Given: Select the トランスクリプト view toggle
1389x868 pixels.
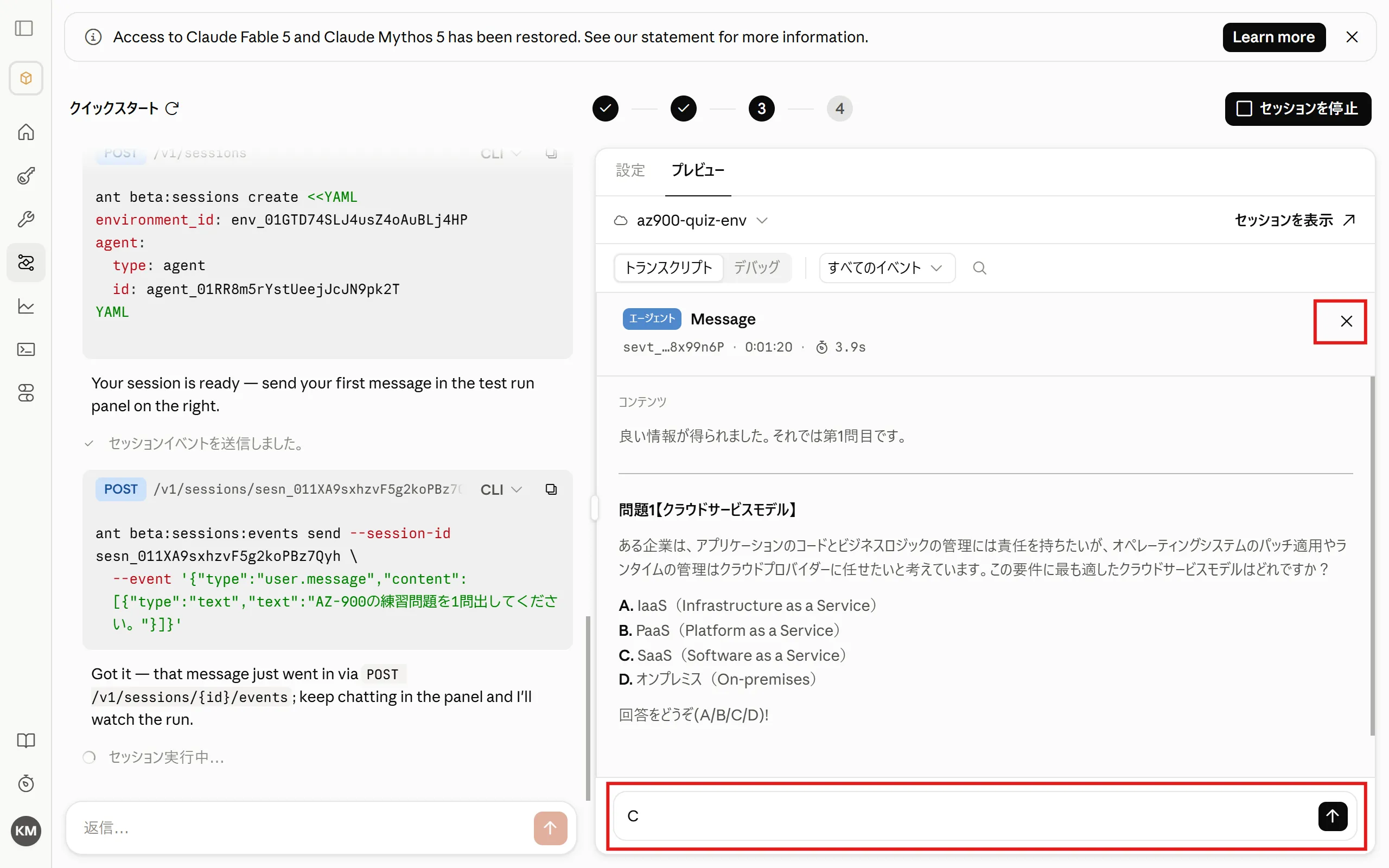Looking at the screenshot, I should (x=668, y=267).
